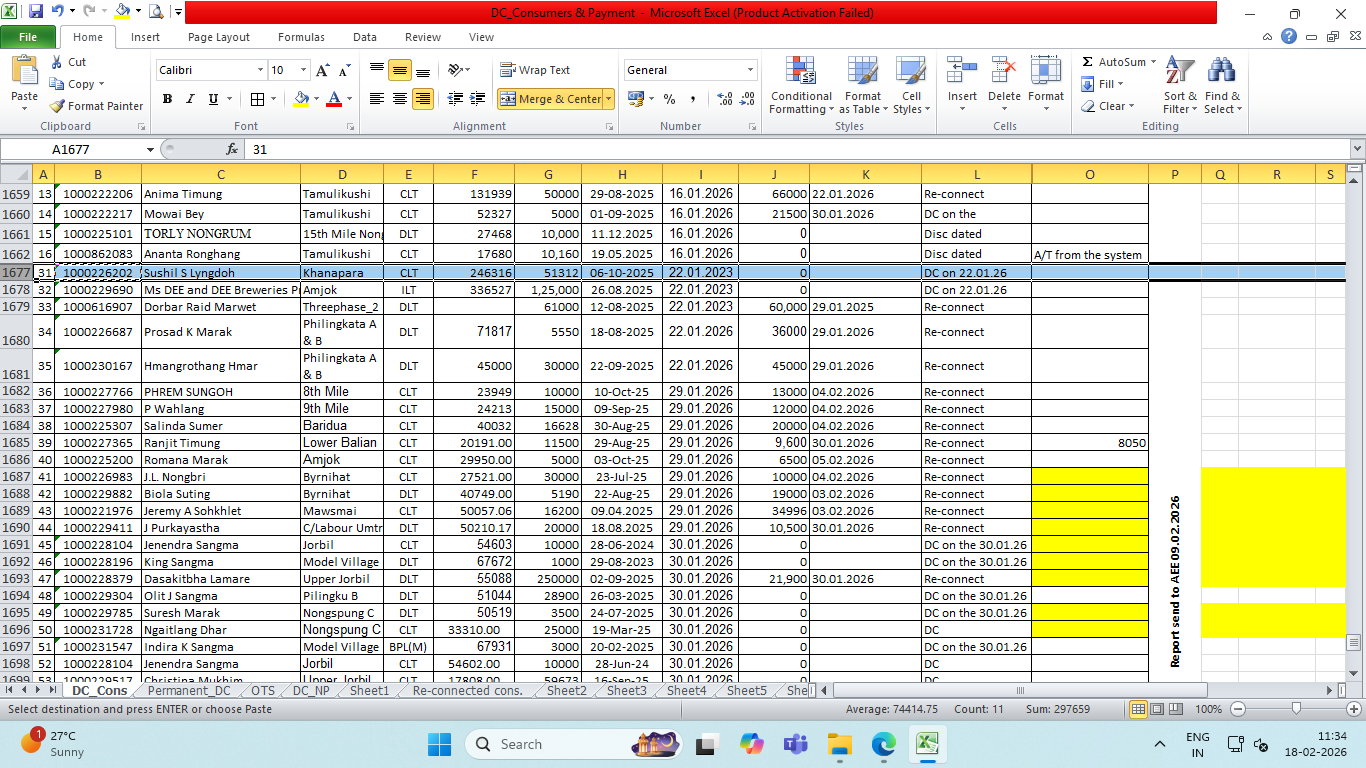Toggle italic formatting
1366x768 pixels.
[190, 99]
